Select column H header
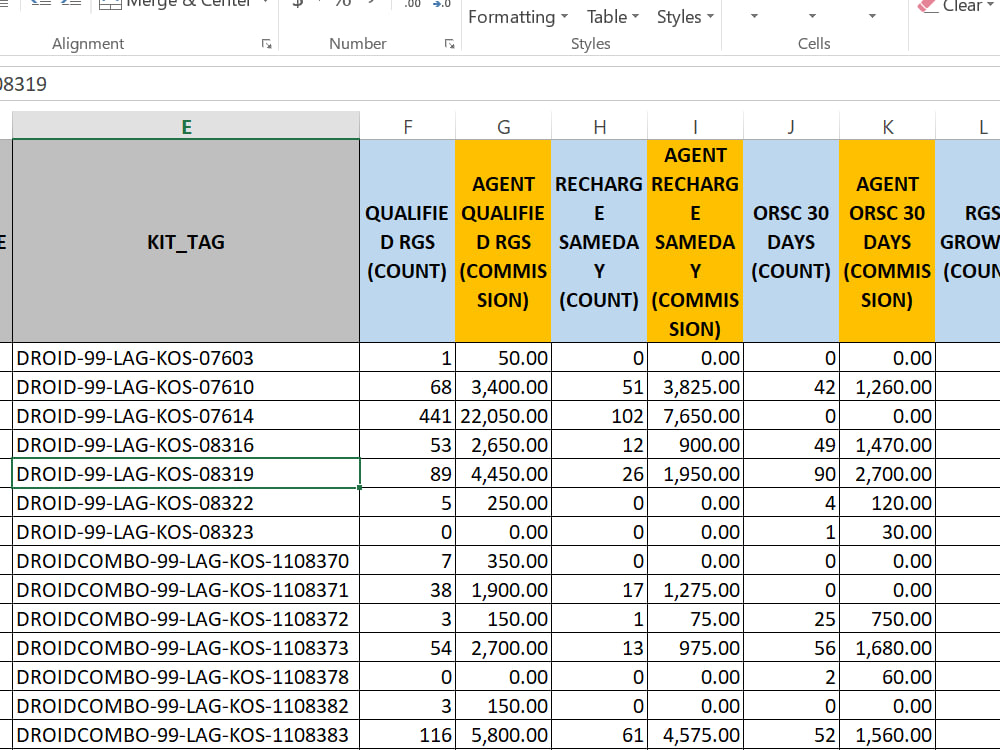This screenshot has height=750, width=1000. (599, 126)
